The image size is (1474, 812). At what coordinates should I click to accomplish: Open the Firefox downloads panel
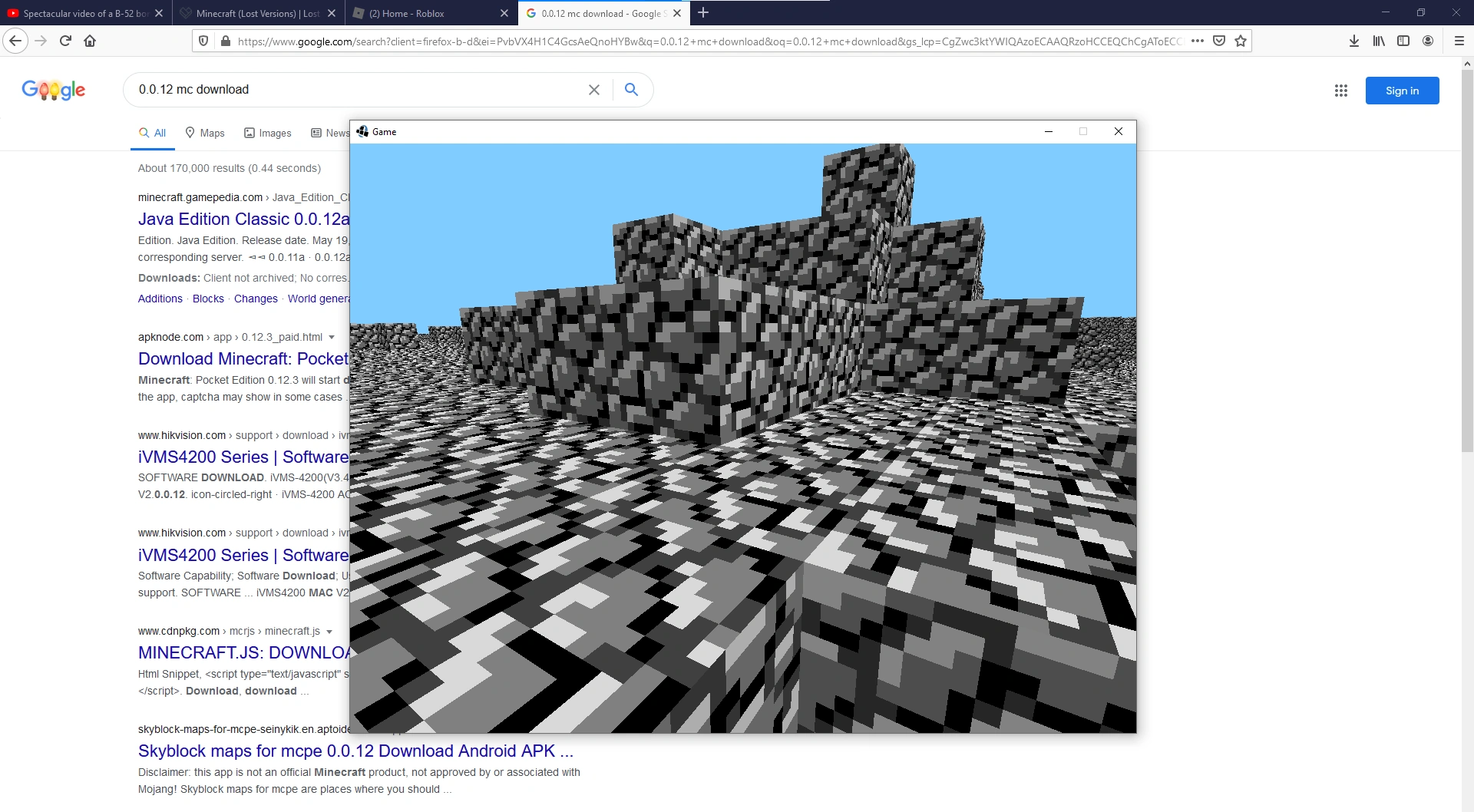tap(1354, 41)
